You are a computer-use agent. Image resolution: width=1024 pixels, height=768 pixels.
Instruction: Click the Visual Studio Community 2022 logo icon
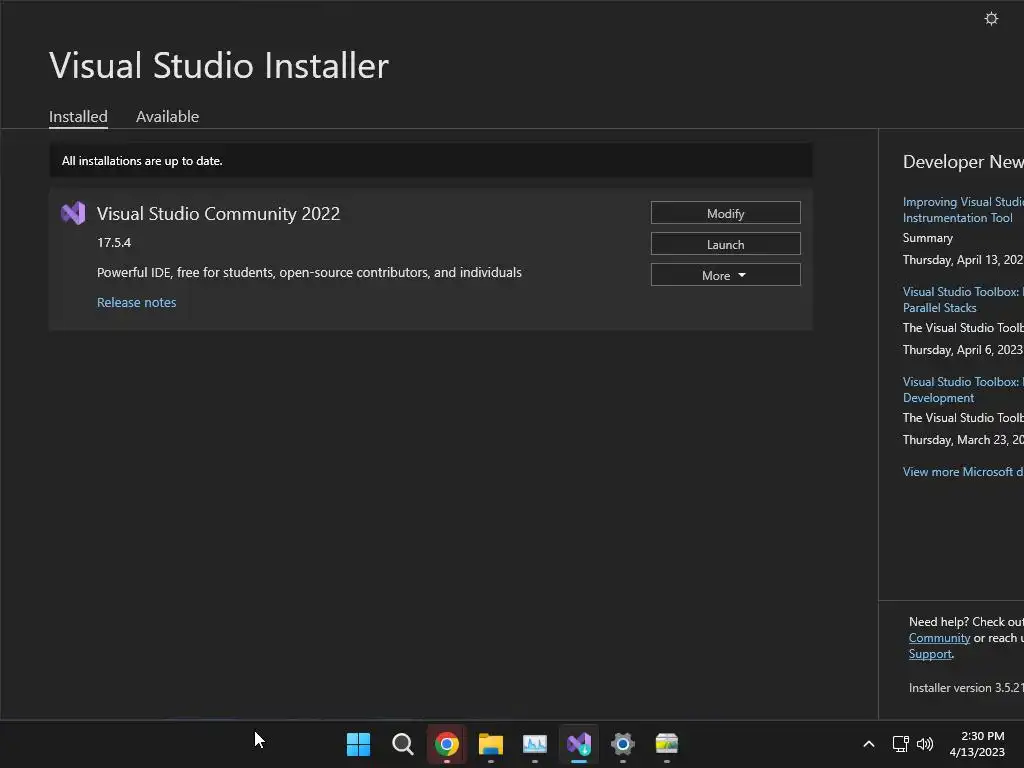[x=73, y=213]
